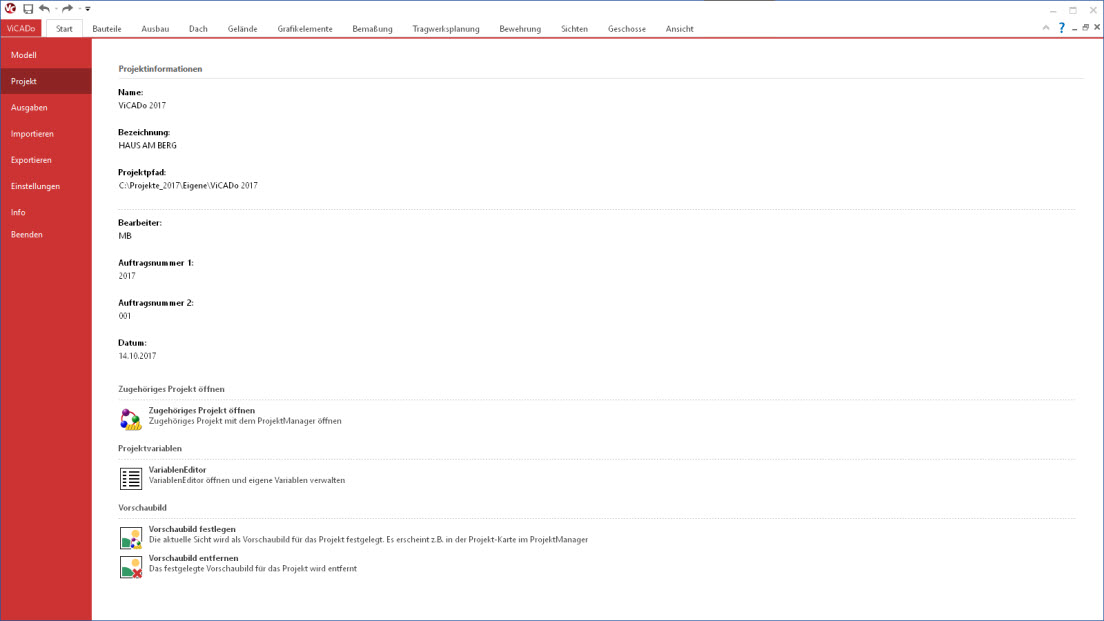Open the Grafikelemente ribbon tab
The image size is (1104, 621).
(305, 29)
